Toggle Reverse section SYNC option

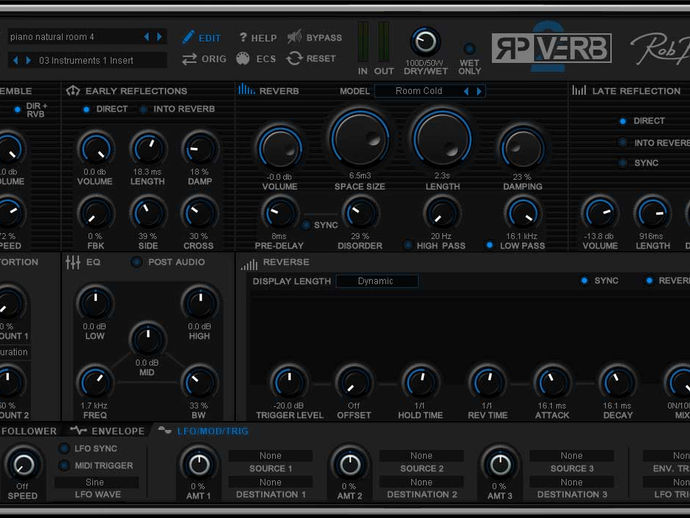584,280
